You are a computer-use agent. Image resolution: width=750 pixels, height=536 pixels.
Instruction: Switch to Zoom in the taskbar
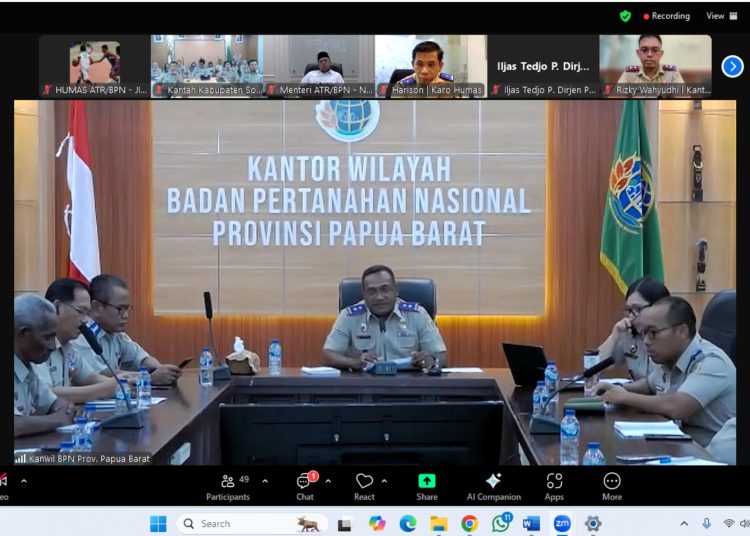coord(562,524)
